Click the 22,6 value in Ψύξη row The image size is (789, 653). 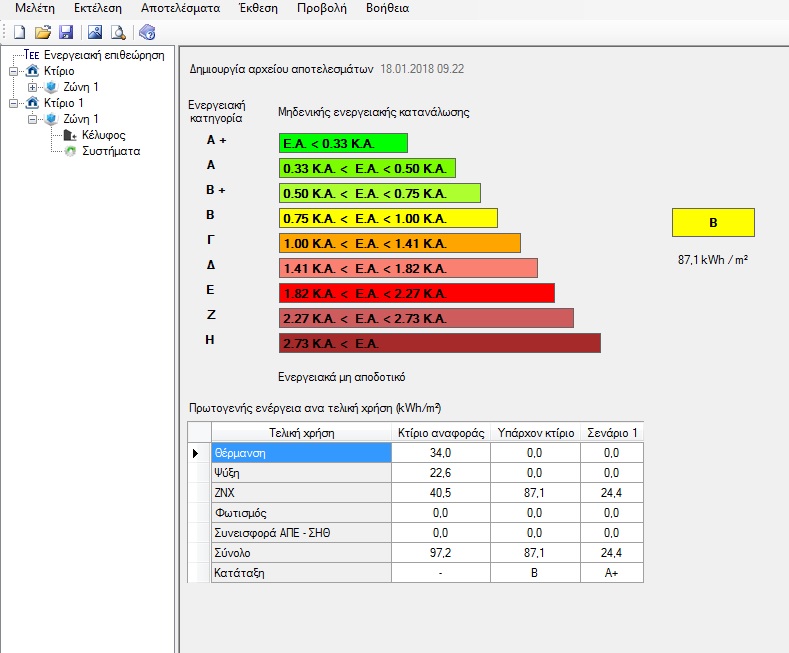tap(441, 473)
